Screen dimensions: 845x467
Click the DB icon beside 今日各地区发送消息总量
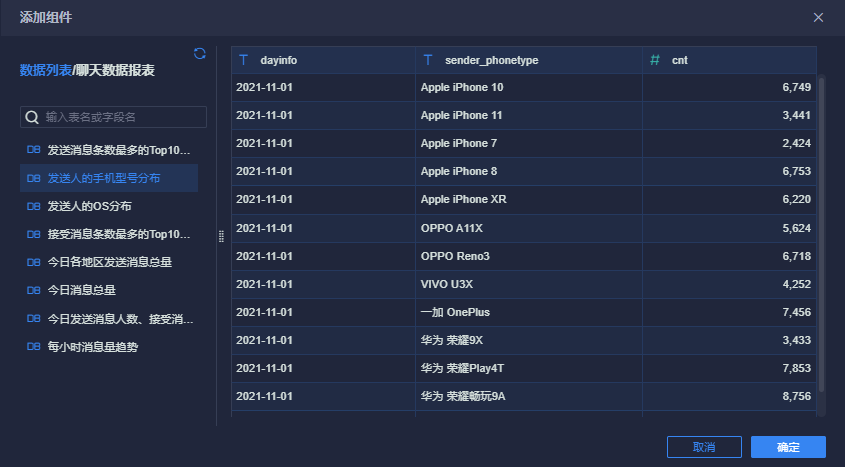click(x=33, y=262)
